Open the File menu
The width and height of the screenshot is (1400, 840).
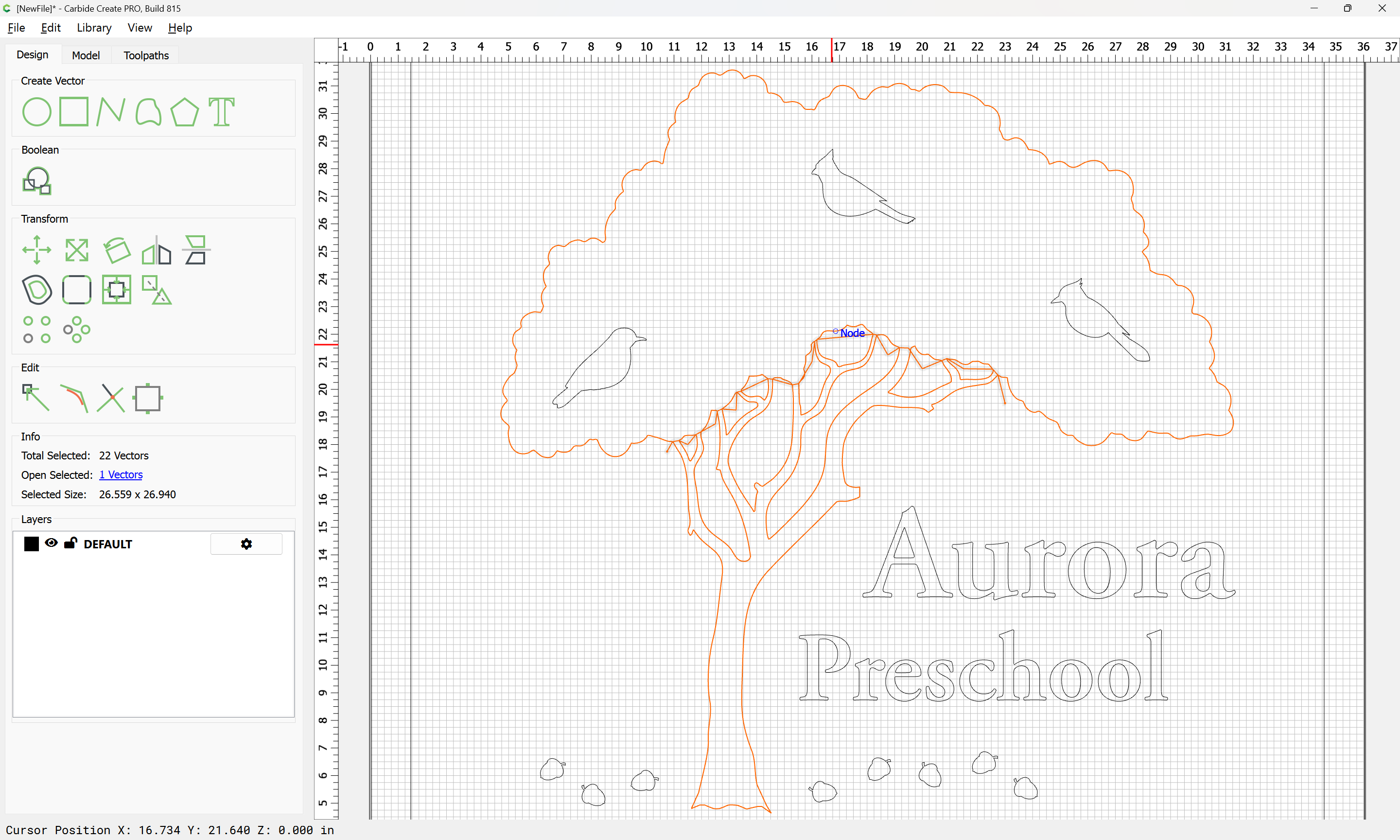[17, 28]
